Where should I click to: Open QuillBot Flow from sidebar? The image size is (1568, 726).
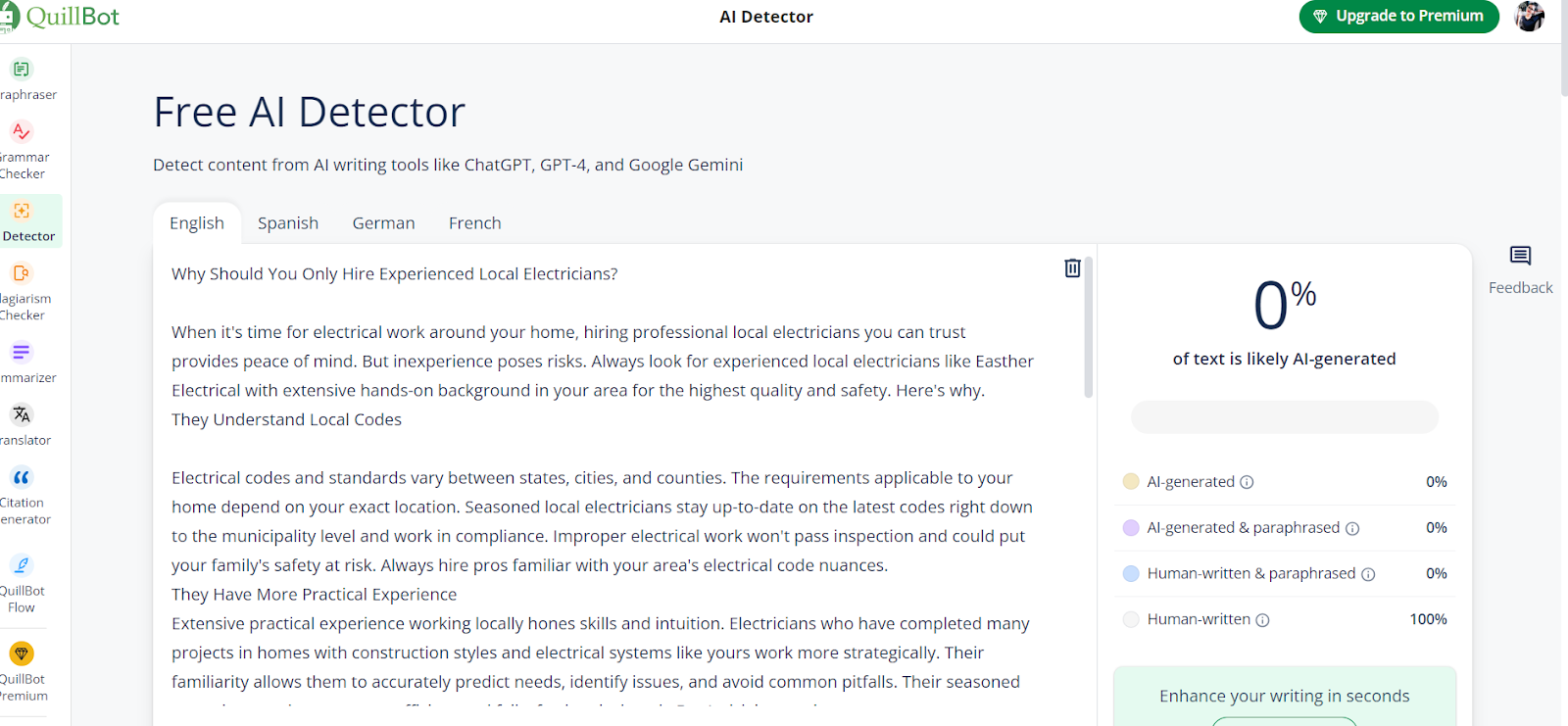[x=23, y=584]
